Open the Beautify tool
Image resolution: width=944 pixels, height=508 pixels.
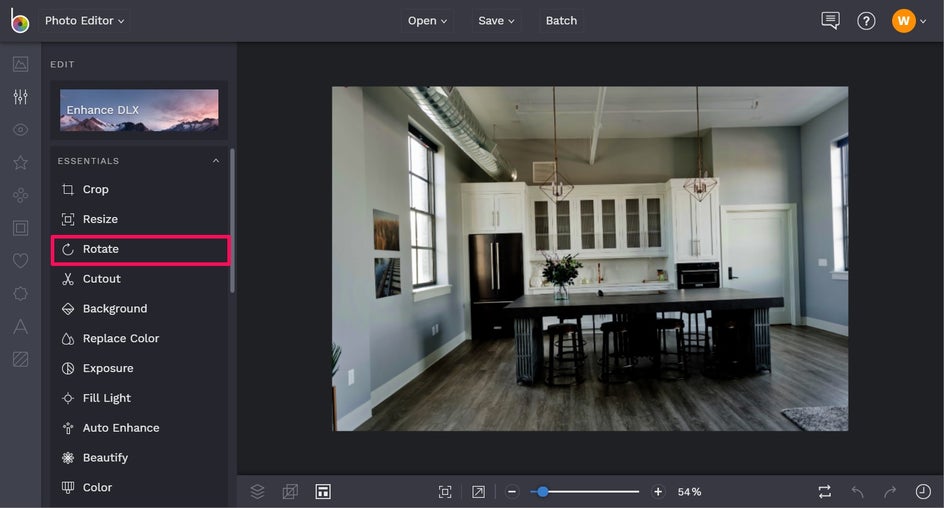pyautogui.click(x=139, y=457)
